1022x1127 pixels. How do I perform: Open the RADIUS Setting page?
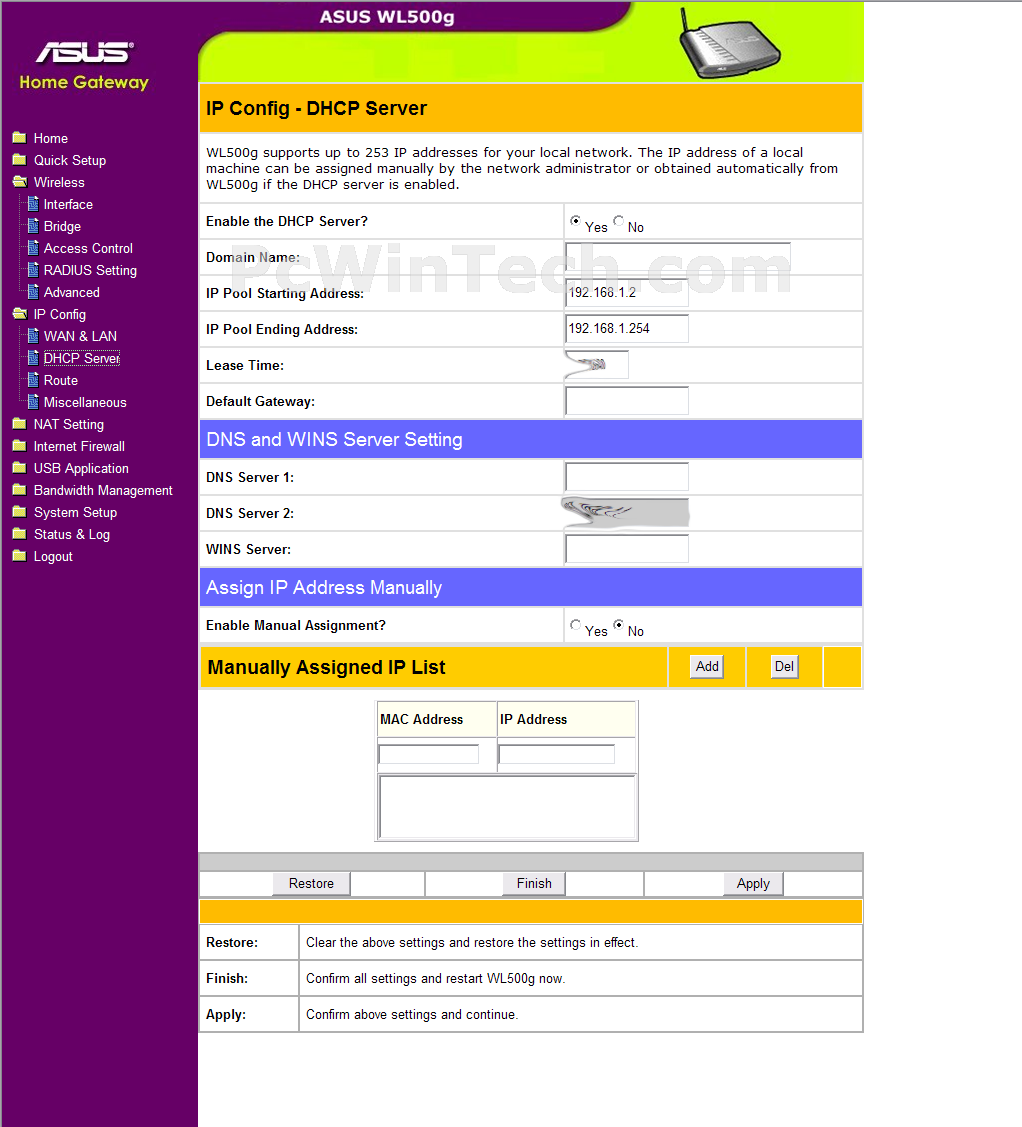click(x=91, y=270)
